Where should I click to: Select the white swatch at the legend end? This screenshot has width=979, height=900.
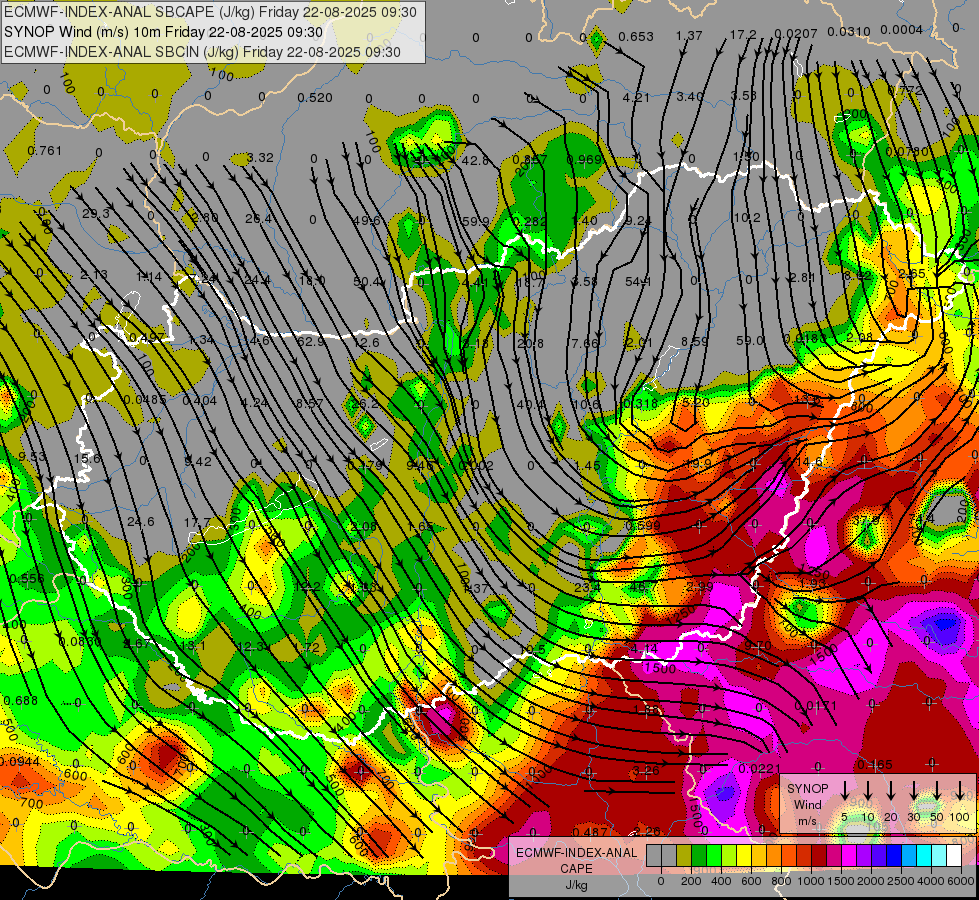click(x=953, y=856)
